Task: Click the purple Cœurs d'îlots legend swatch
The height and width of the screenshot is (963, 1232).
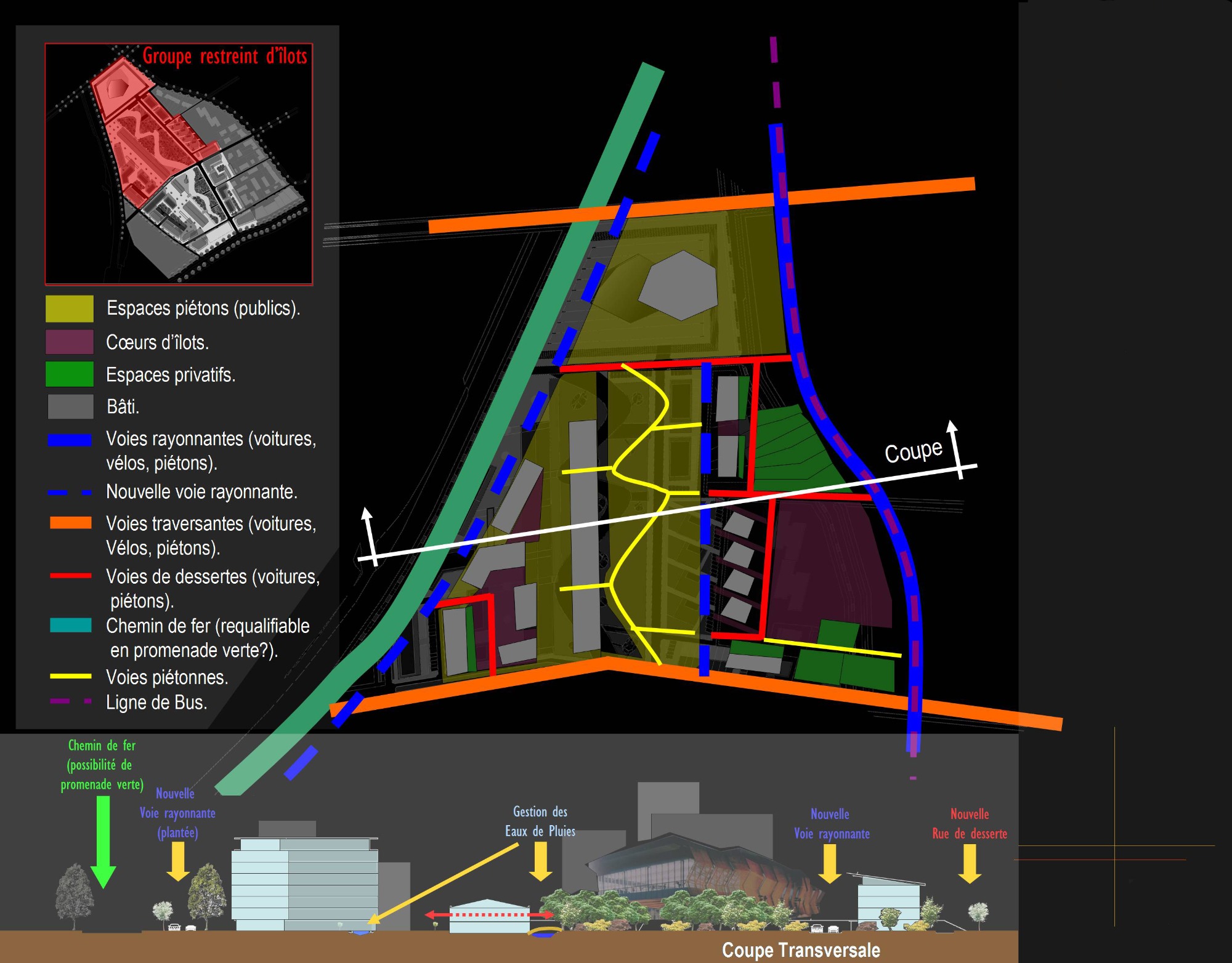Action: pos(70,342)
